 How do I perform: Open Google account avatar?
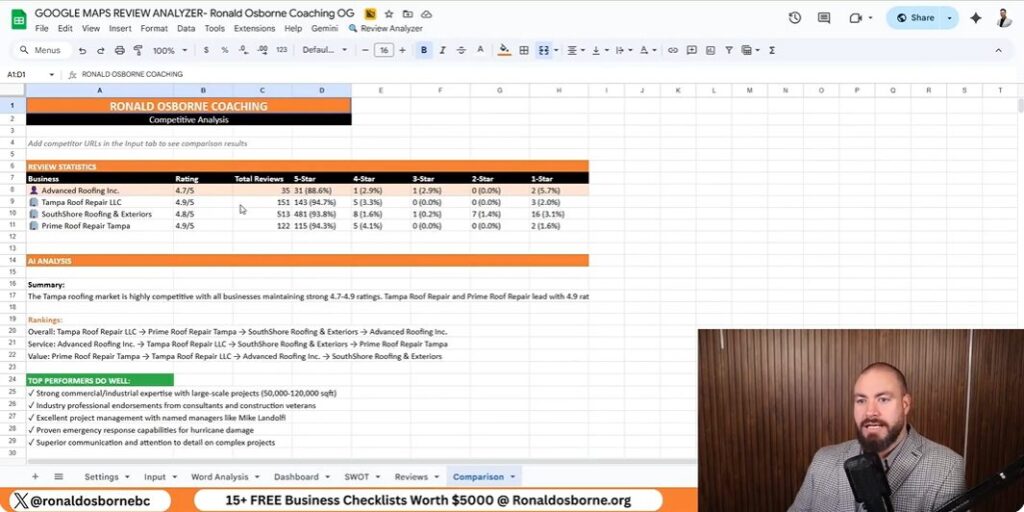pyautogui.click(x=1004, y=18)
